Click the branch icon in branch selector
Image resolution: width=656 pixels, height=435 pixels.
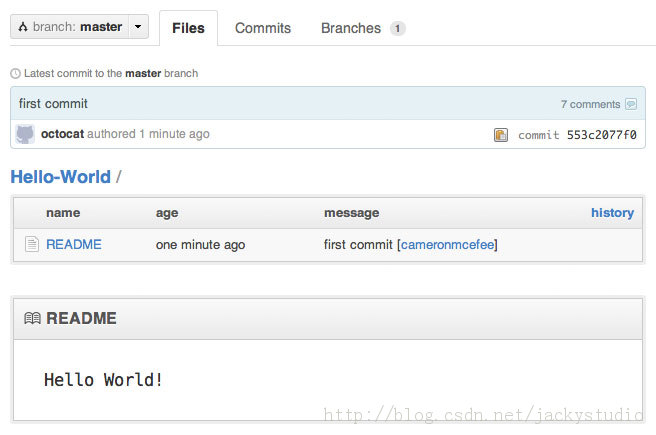(22, 27)
